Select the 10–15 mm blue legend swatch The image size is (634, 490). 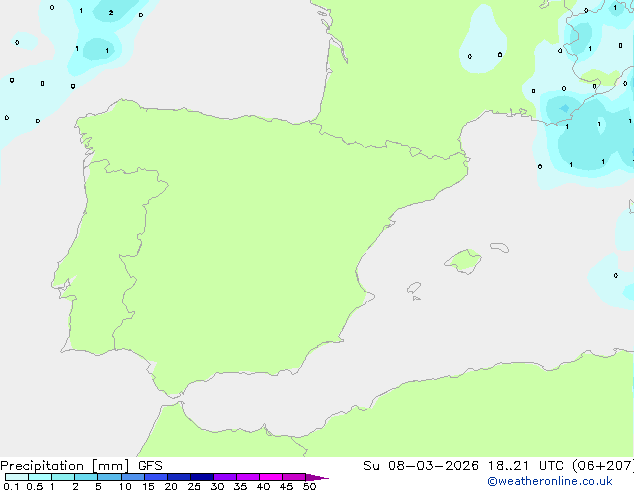(133, 477)
